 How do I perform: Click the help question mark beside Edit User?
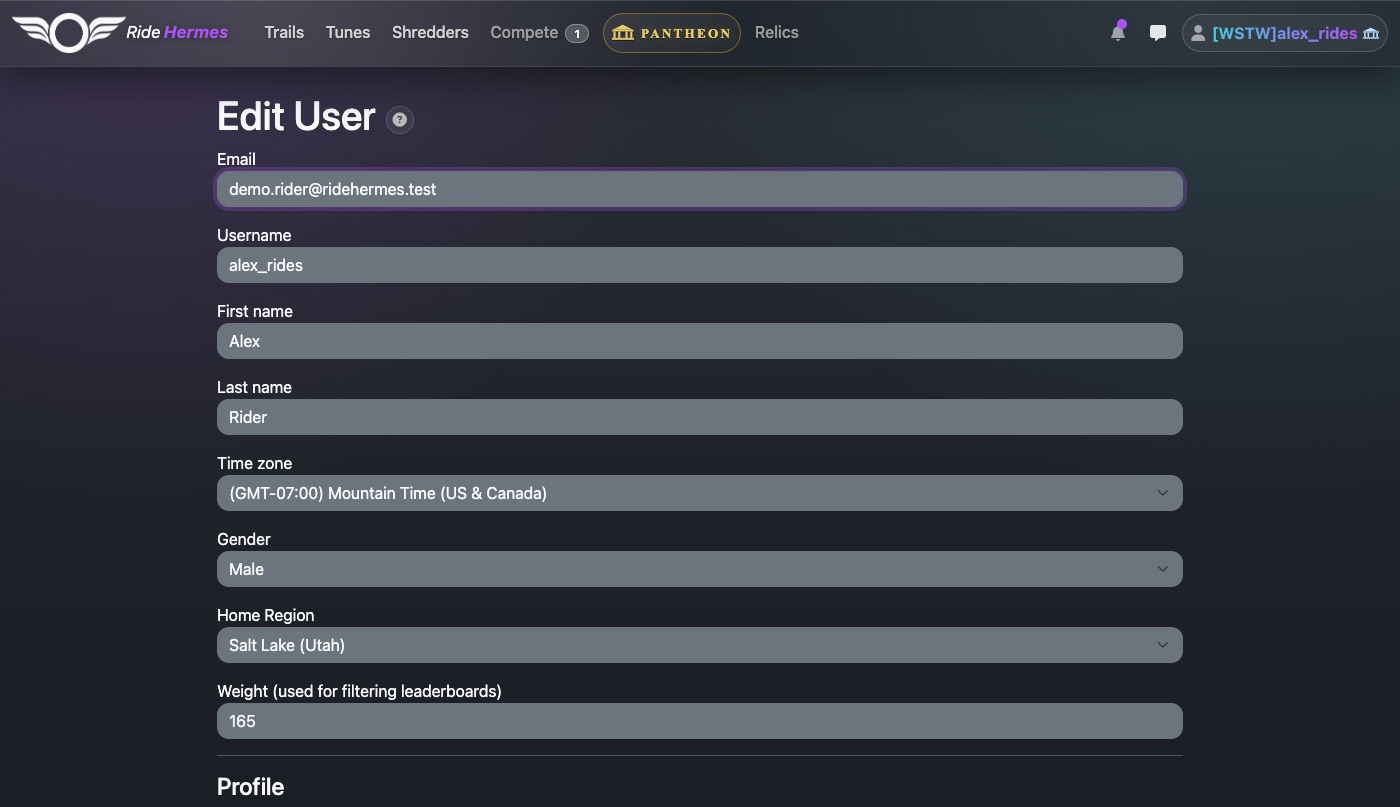[x=400, y=120]
